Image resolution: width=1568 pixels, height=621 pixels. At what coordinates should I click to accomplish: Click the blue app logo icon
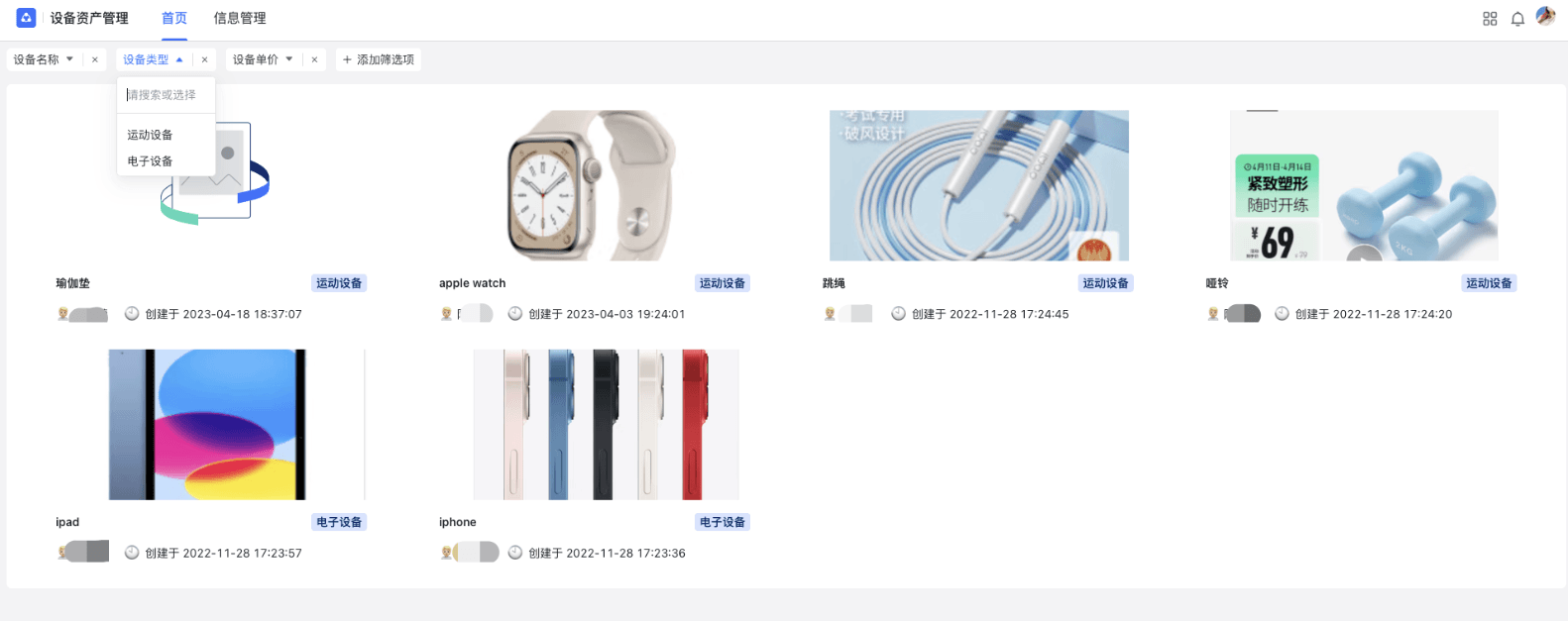click(27, 18)
